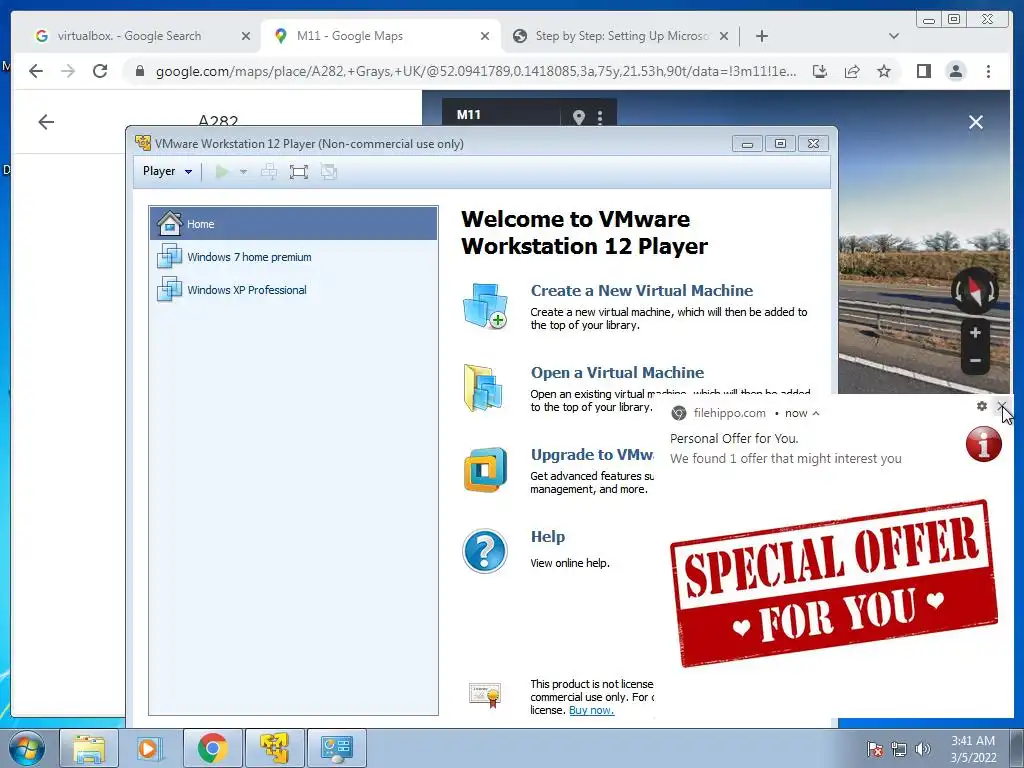Screen dimensions: 1024x768
Task: Click the red info icon in notification
Action: (984, 444)
